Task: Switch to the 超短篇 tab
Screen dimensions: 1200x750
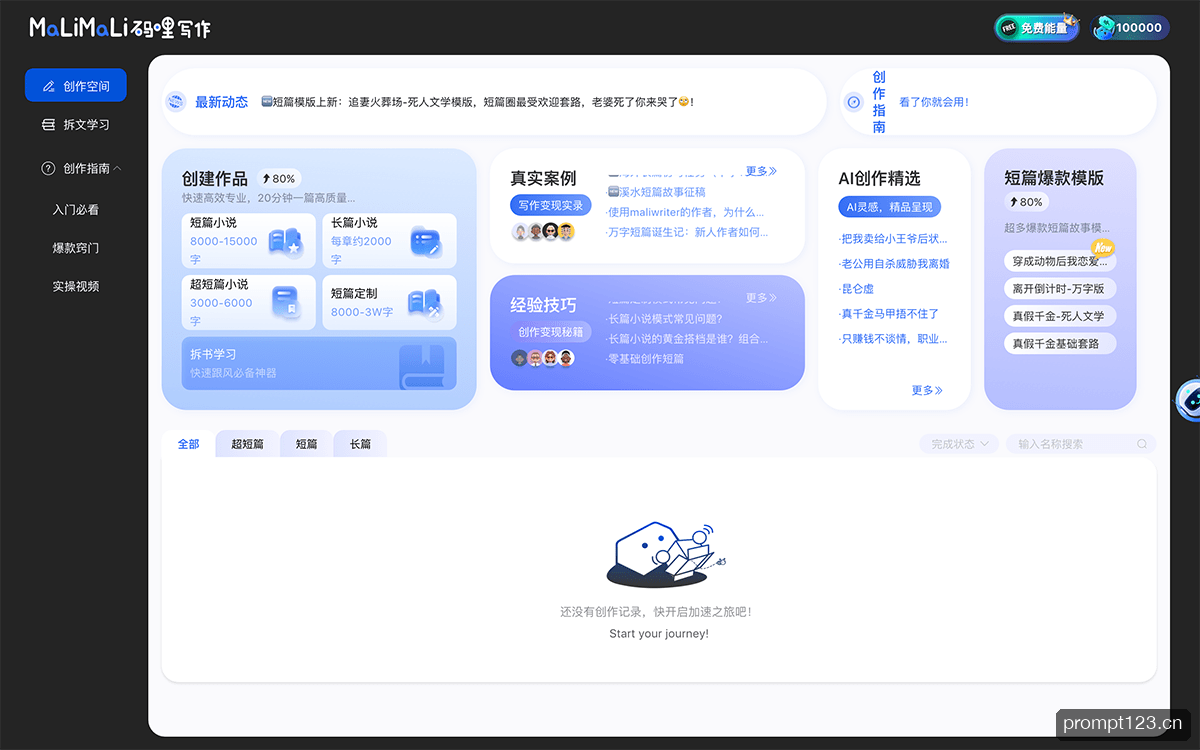Action: (x=247, y=444)
